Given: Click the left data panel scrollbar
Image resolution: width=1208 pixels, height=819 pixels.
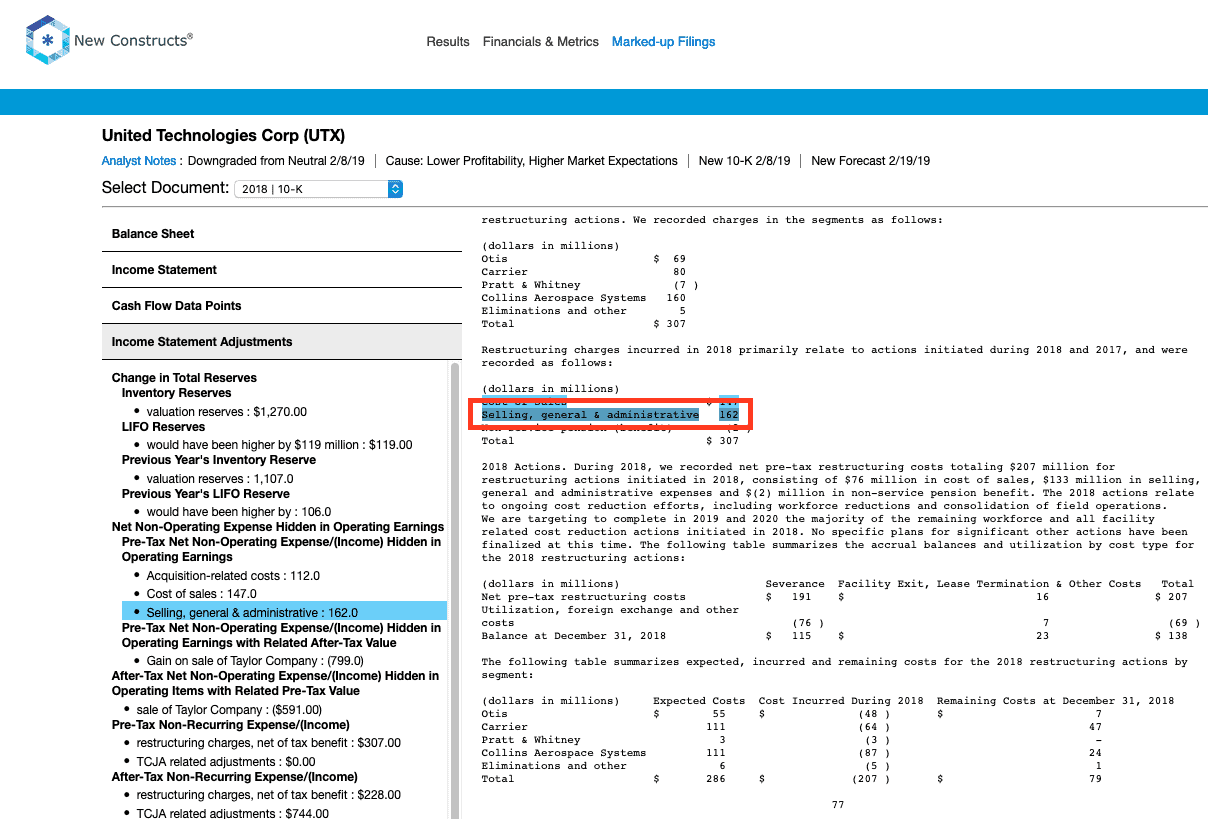Looking at the screenshot, I should coord(455,590).
